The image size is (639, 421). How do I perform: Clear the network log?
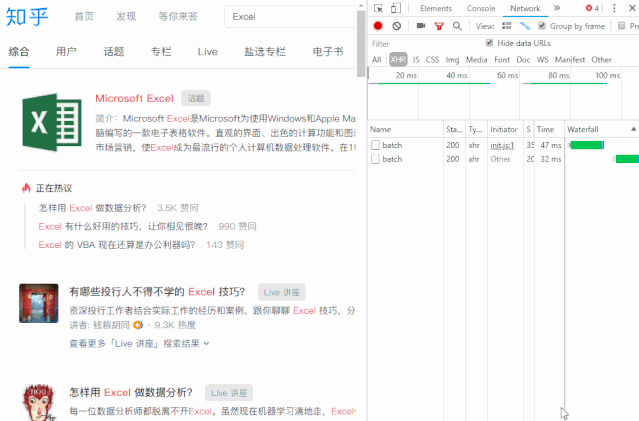click(397, 26)
